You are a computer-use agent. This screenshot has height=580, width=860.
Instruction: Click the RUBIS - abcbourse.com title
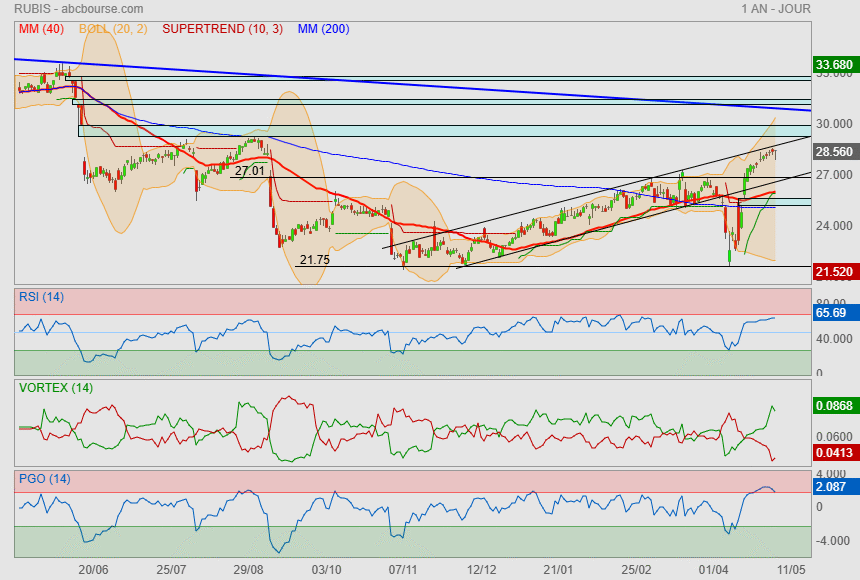click(x=79, y=9)
